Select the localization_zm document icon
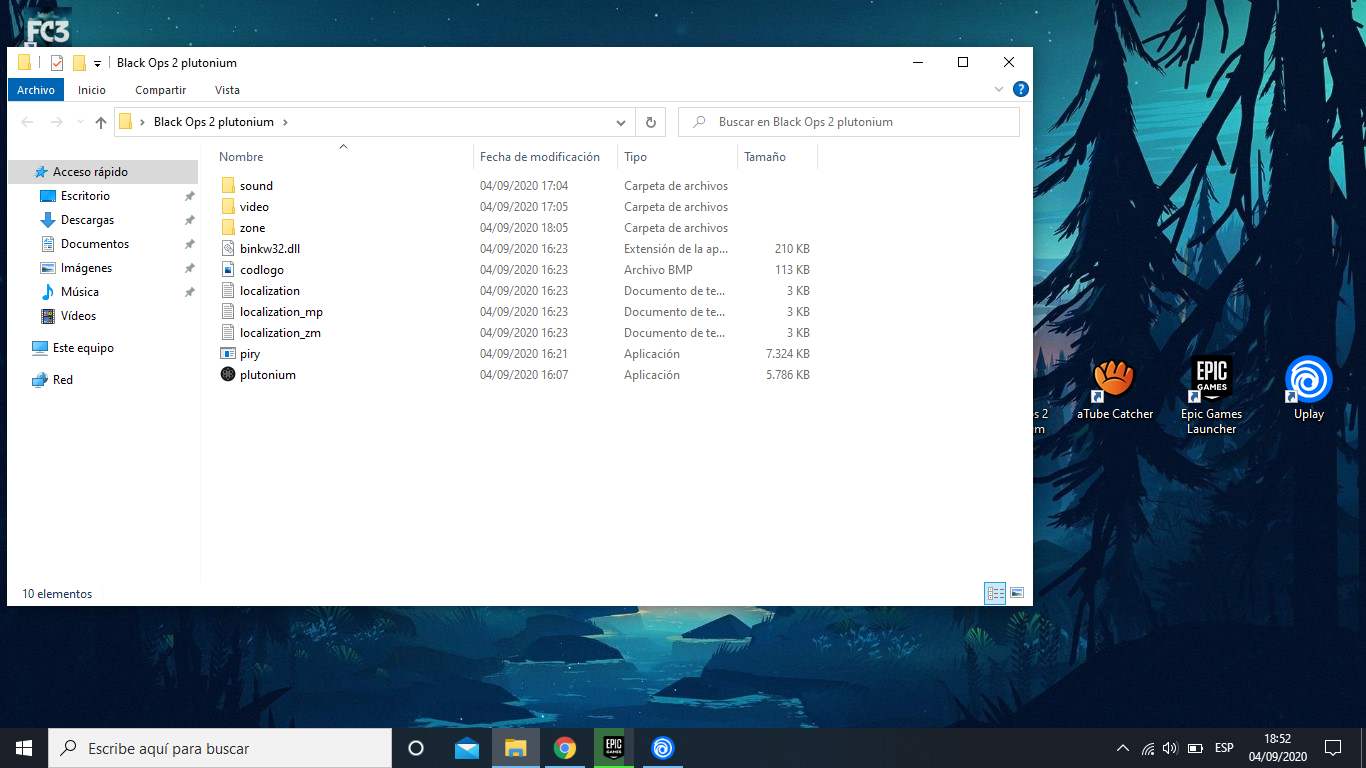 pos(228,333)
